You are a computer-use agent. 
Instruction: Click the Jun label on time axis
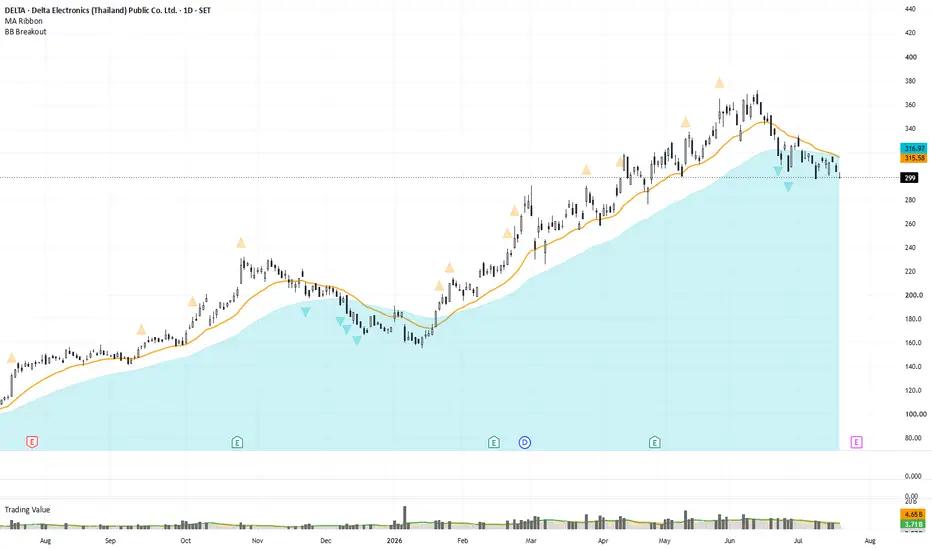[729, 540]
